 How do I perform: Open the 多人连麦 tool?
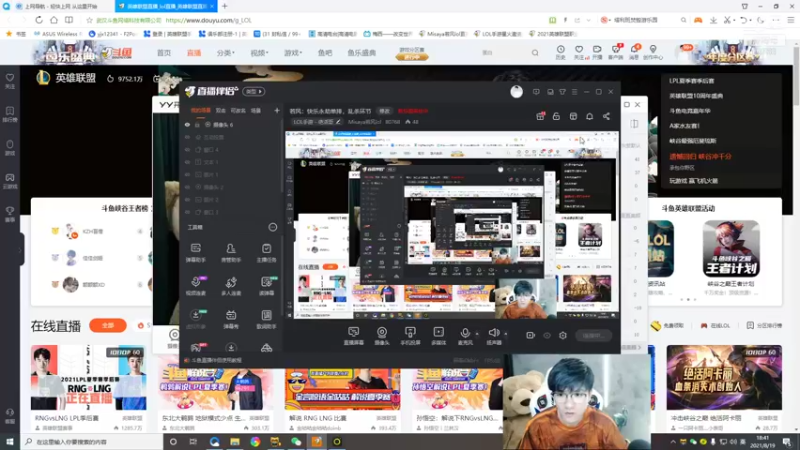(231, 286)
